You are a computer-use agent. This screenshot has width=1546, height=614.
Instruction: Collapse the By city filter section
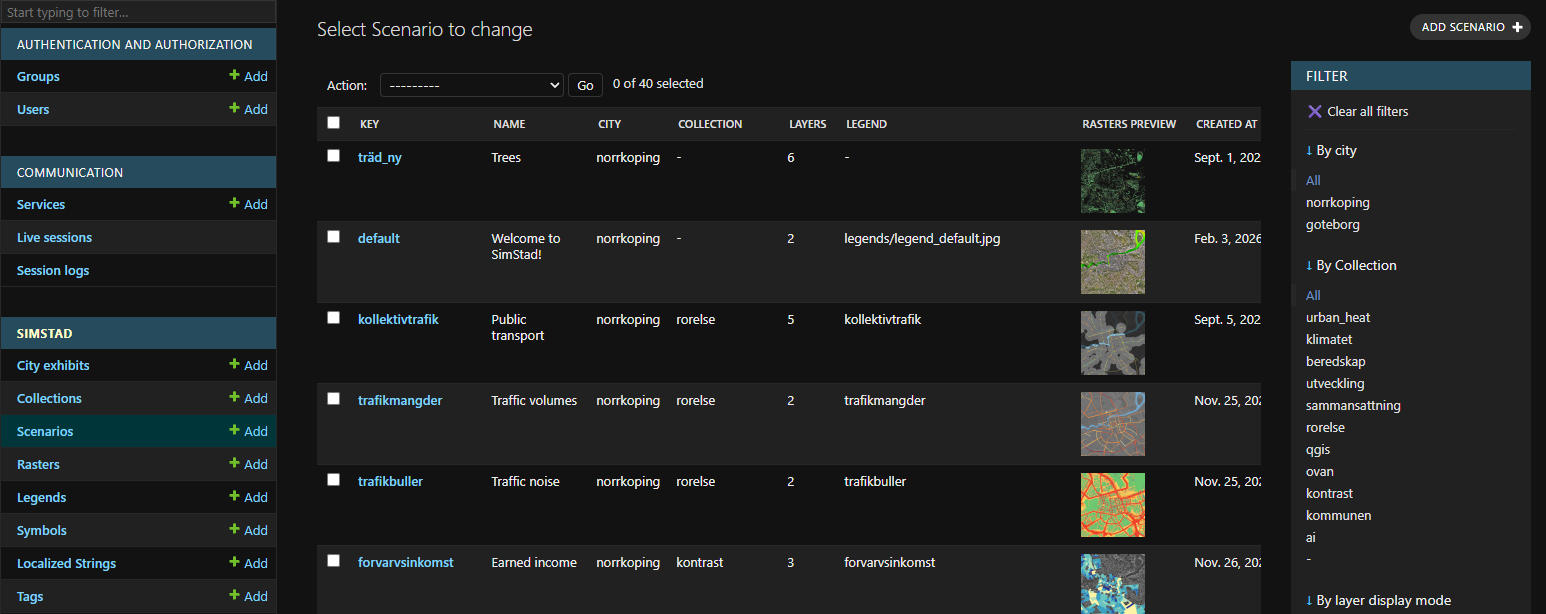(x=1331, y=150)
